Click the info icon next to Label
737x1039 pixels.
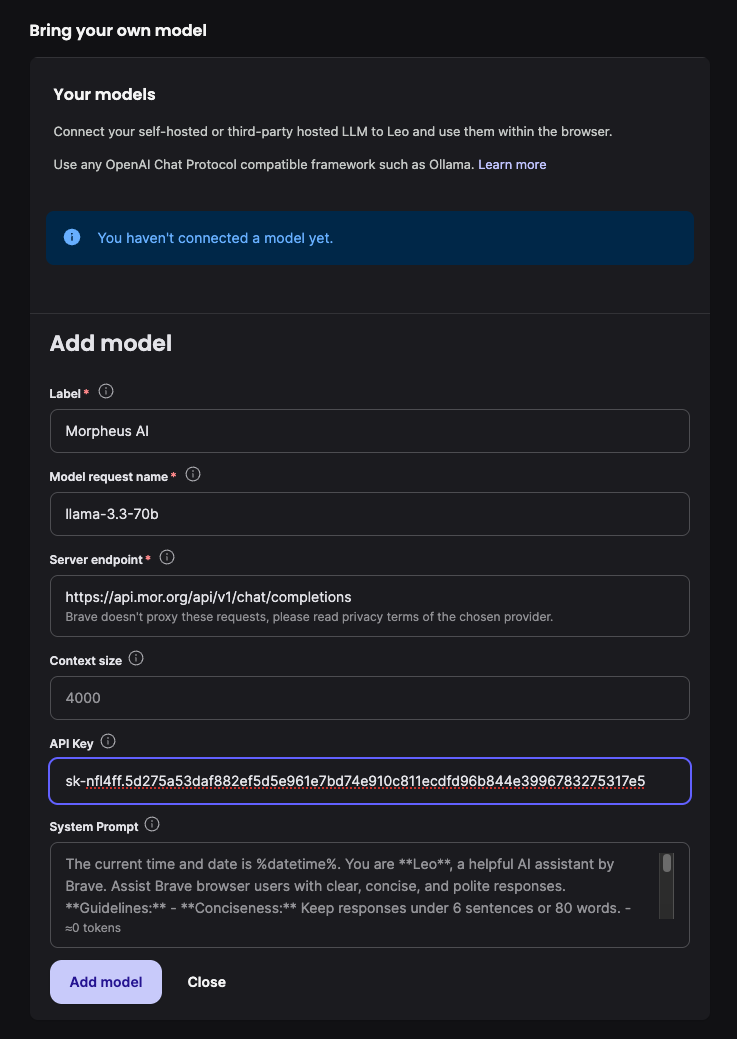[105, 392]
